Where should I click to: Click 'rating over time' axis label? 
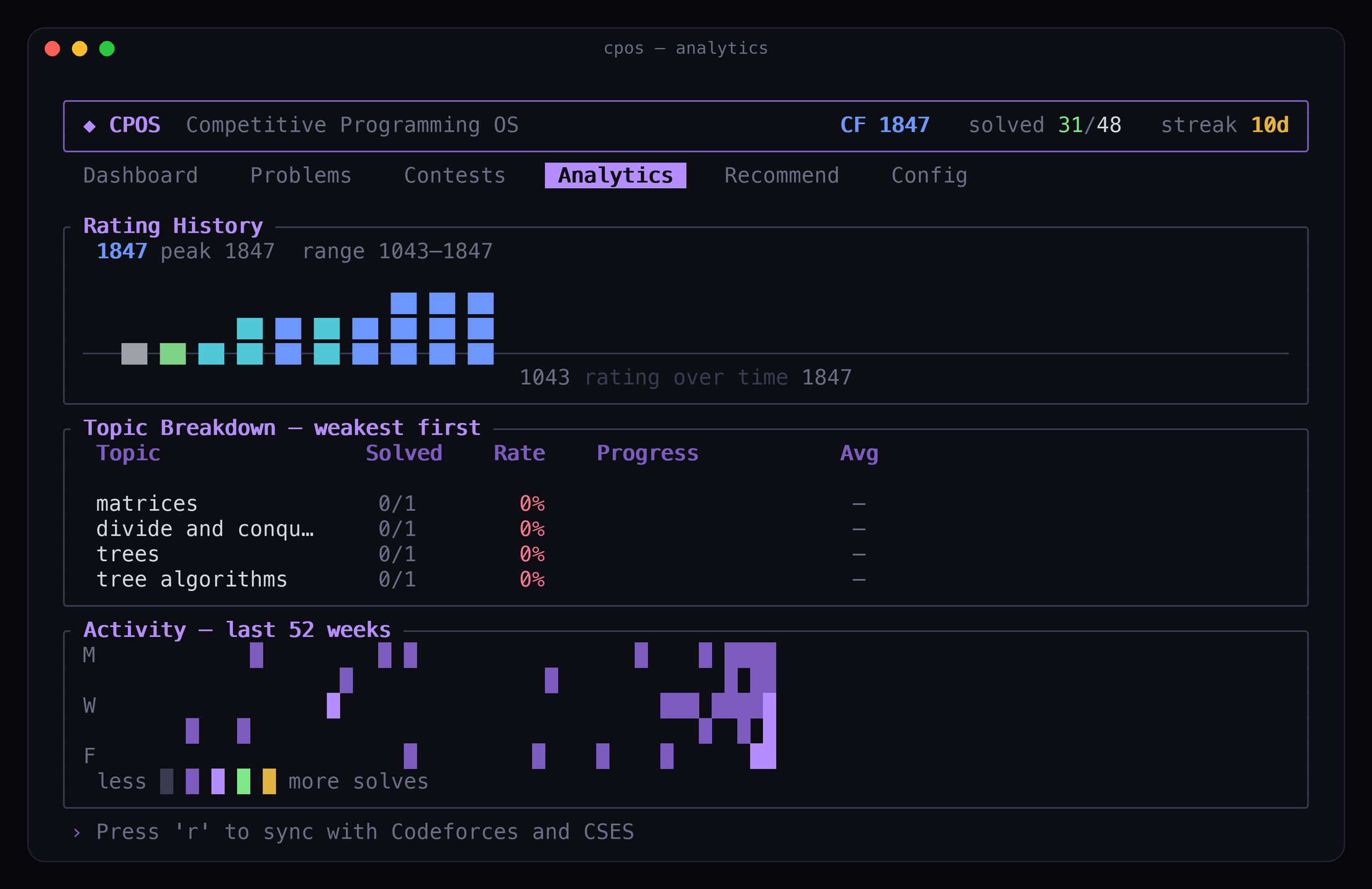coord(686,377)
